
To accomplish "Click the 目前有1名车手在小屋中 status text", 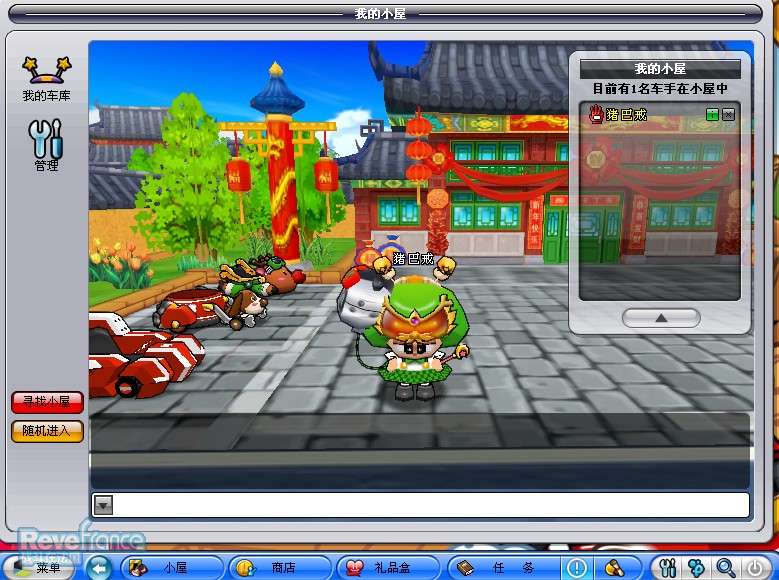I will click(660, 89).
